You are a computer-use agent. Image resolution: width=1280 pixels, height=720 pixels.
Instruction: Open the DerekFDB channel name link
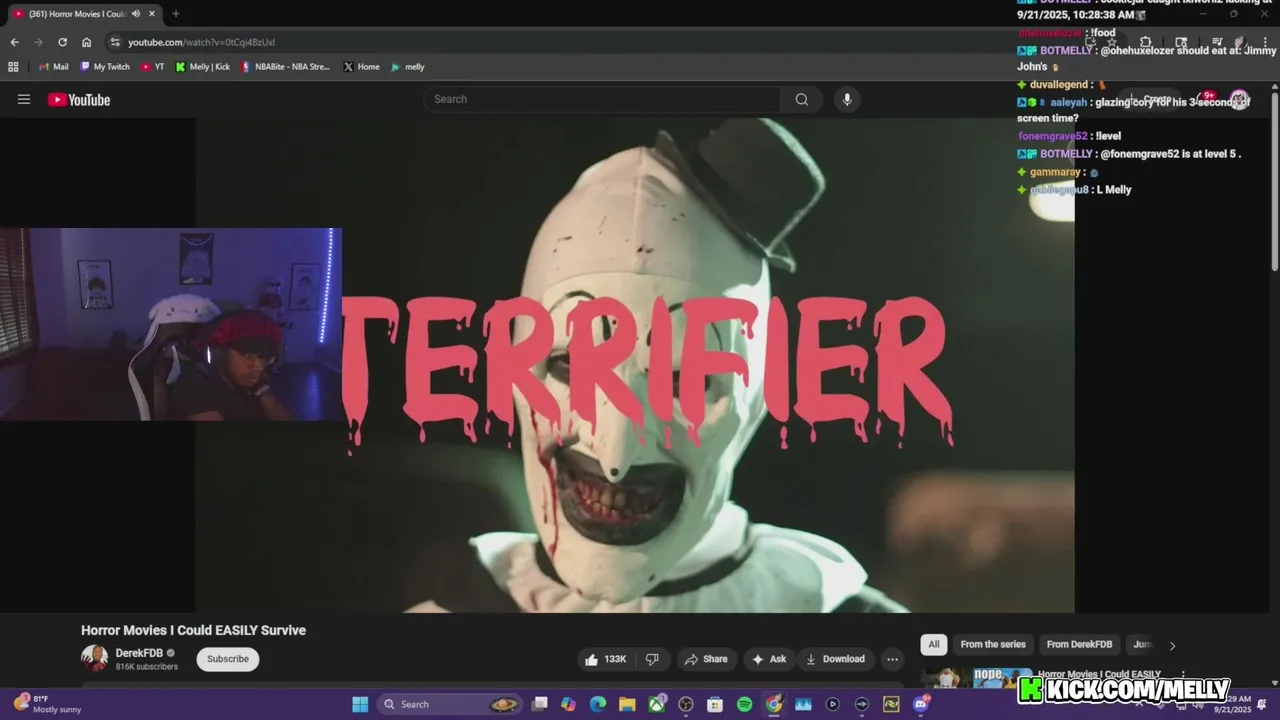coord(139,653)
